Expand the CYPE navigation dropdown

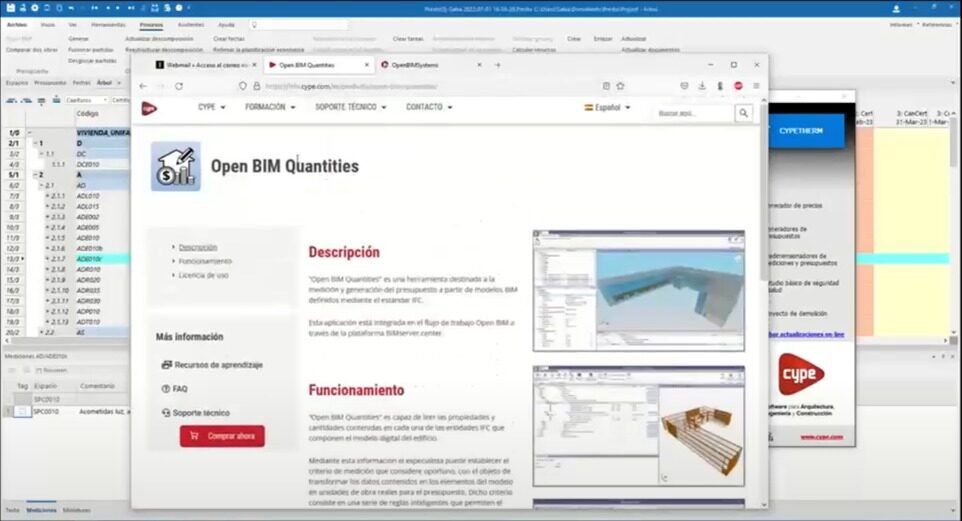212,107
